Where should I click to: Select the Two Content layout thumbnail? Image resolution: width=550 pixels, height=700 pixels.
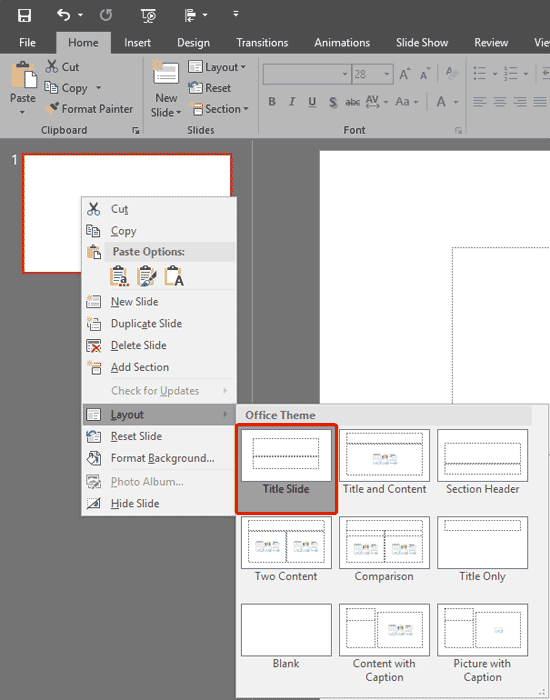(286, 550)
